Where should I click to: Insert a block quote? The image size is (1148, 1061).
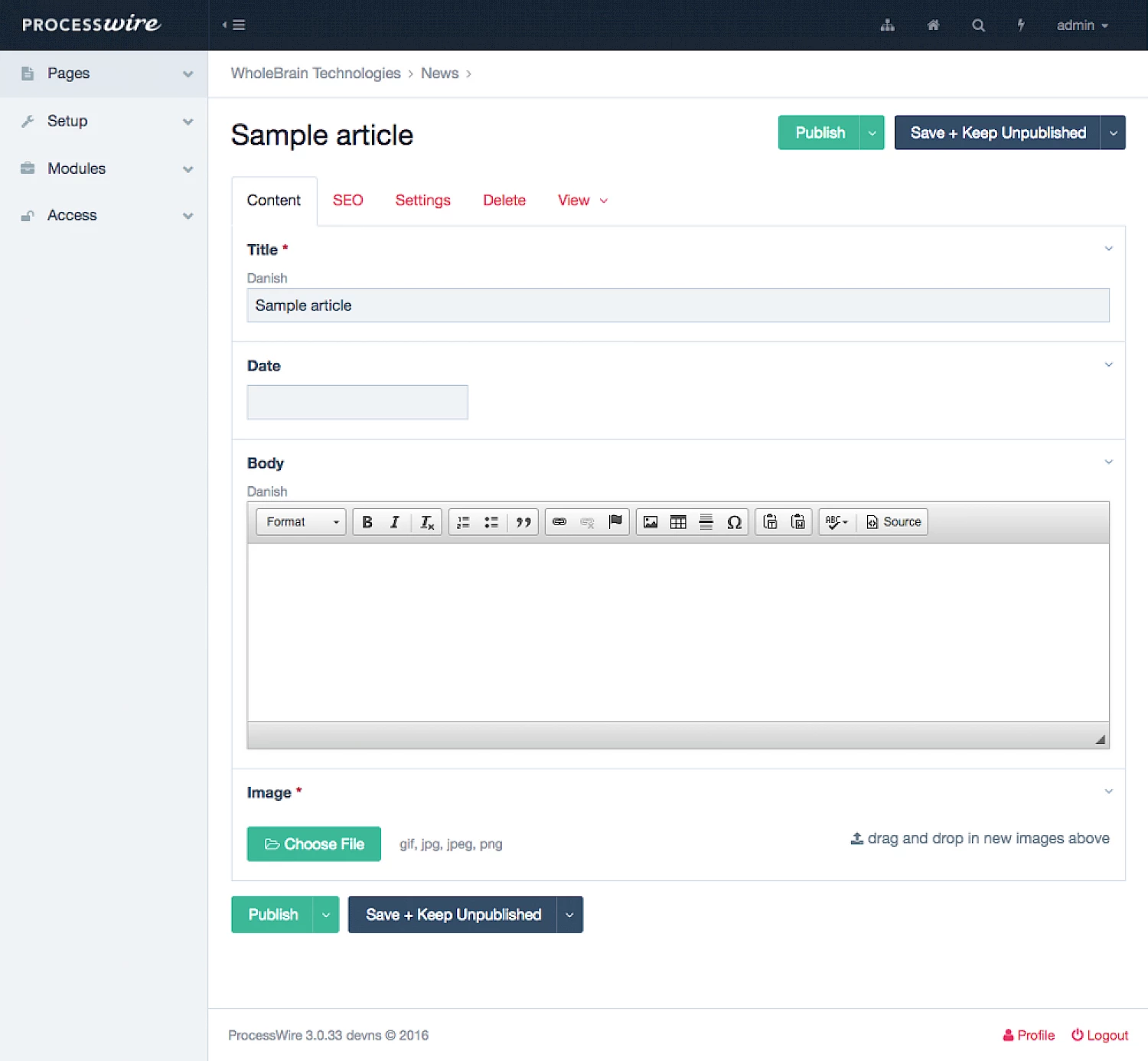523,522
